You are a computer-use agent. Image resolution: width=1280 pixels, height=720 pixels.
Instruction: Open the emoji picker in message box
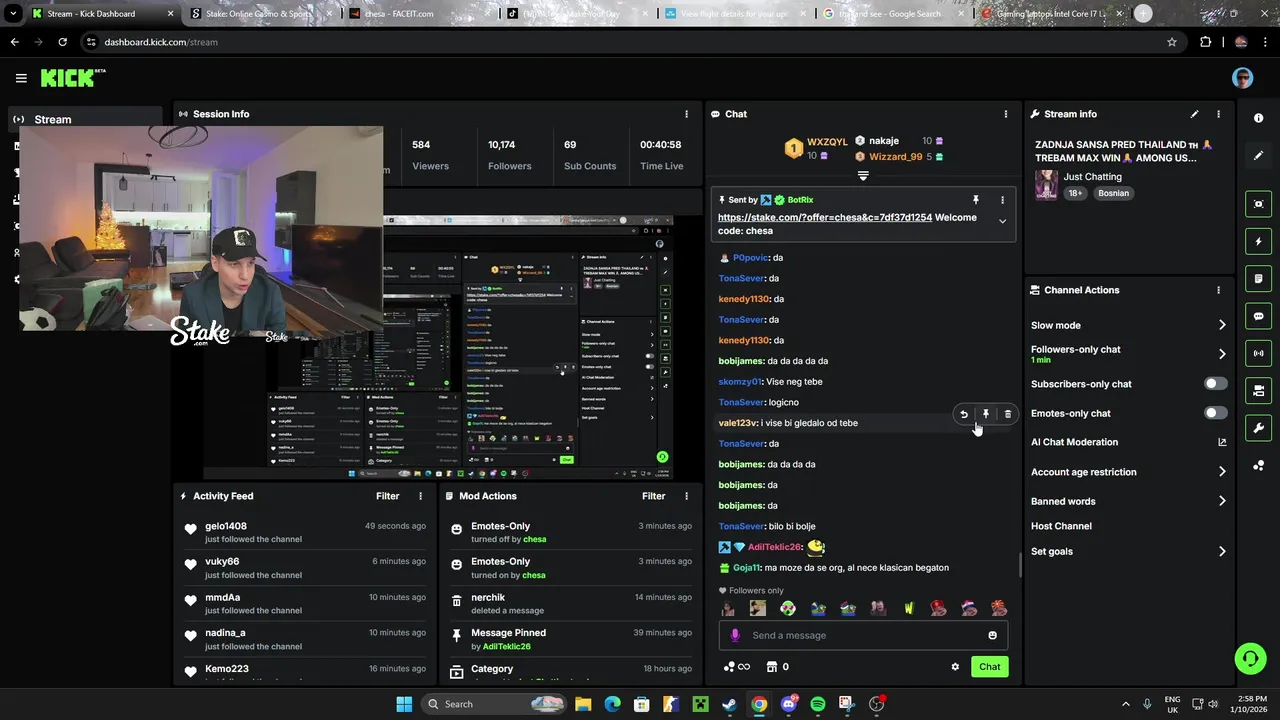(992, 635)
